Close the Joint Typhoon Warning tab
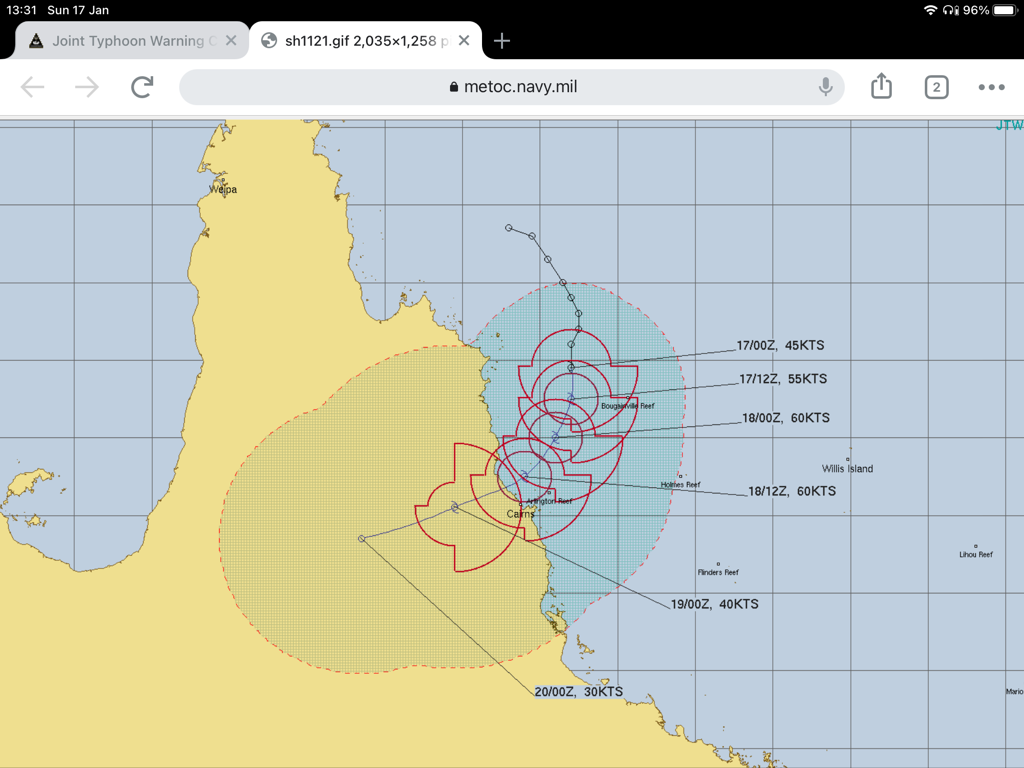Image resolution: width=1024 pixels, height=768 pixels. click(x=231, y=40)
